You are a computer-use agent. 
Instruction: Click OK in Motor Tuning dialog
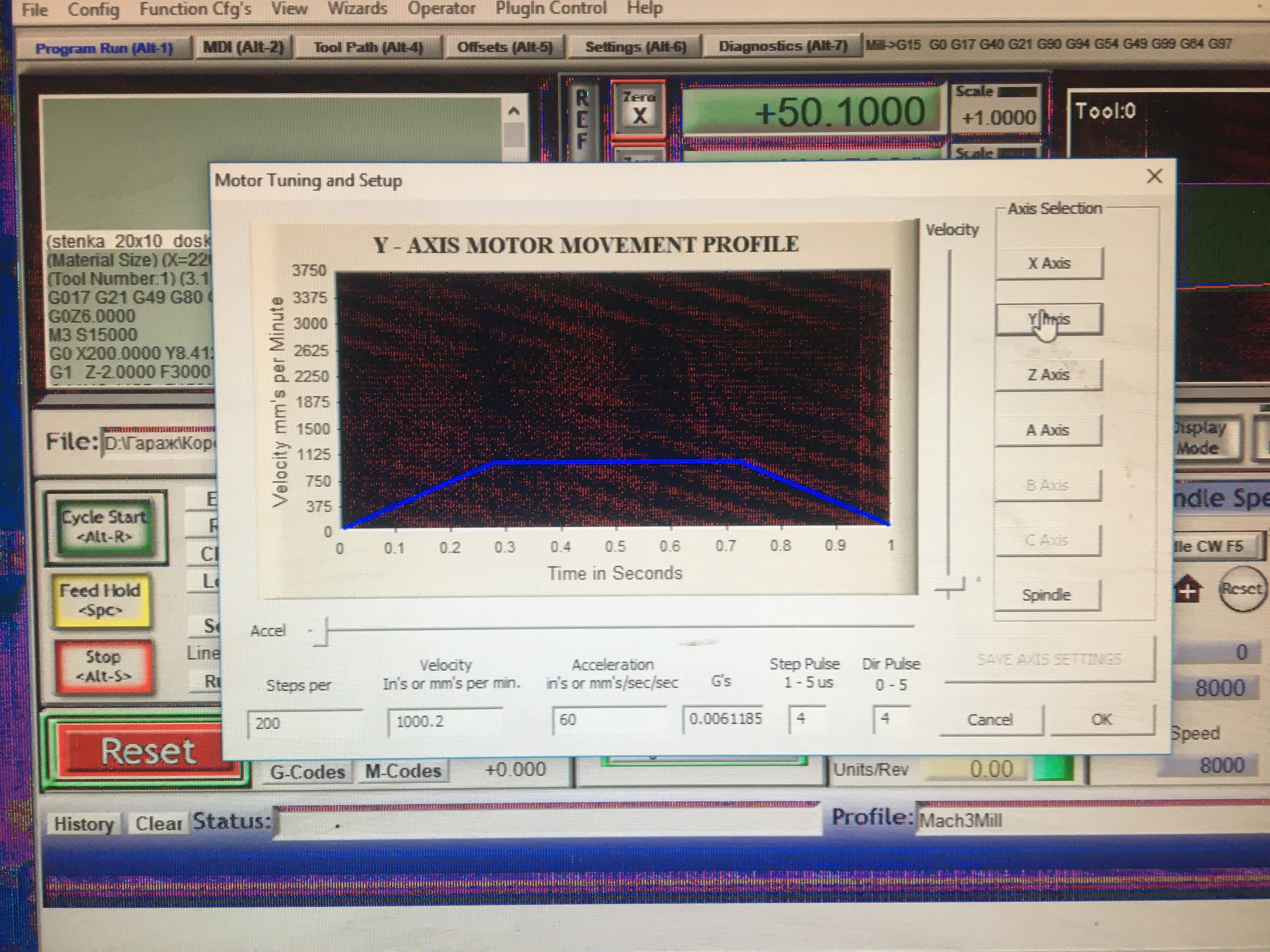pos(1101,720)
